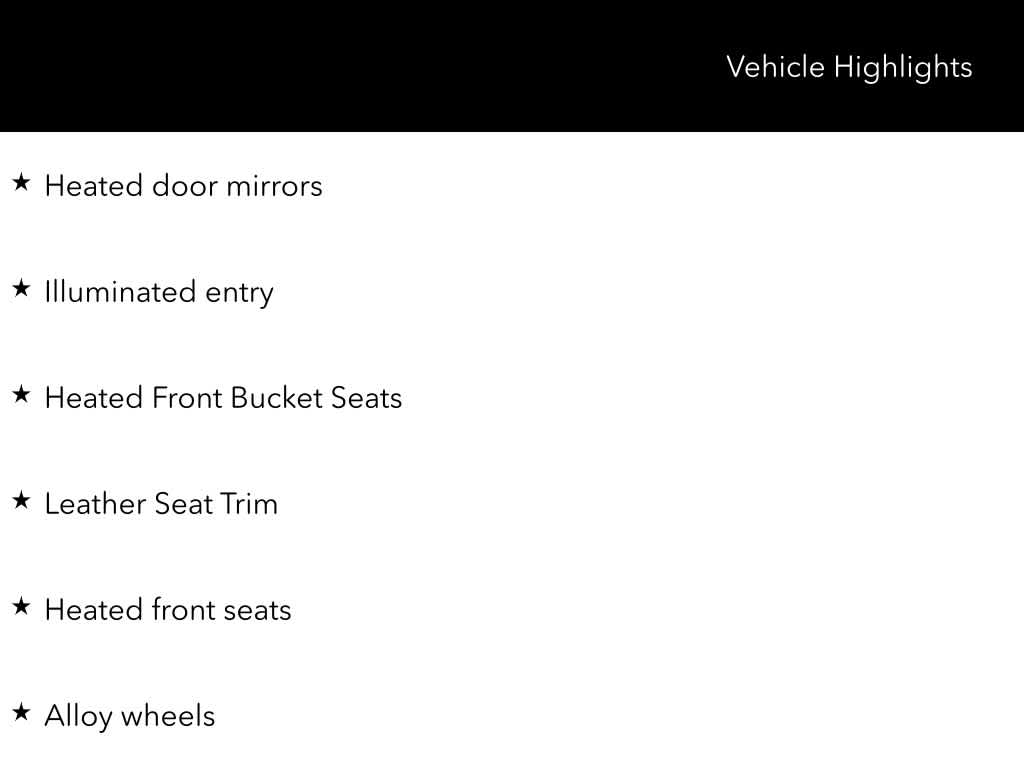The width and height of the screenshot is (1024, 768).
Task: Click the word "Highlights" in the header
Action: 903,67
